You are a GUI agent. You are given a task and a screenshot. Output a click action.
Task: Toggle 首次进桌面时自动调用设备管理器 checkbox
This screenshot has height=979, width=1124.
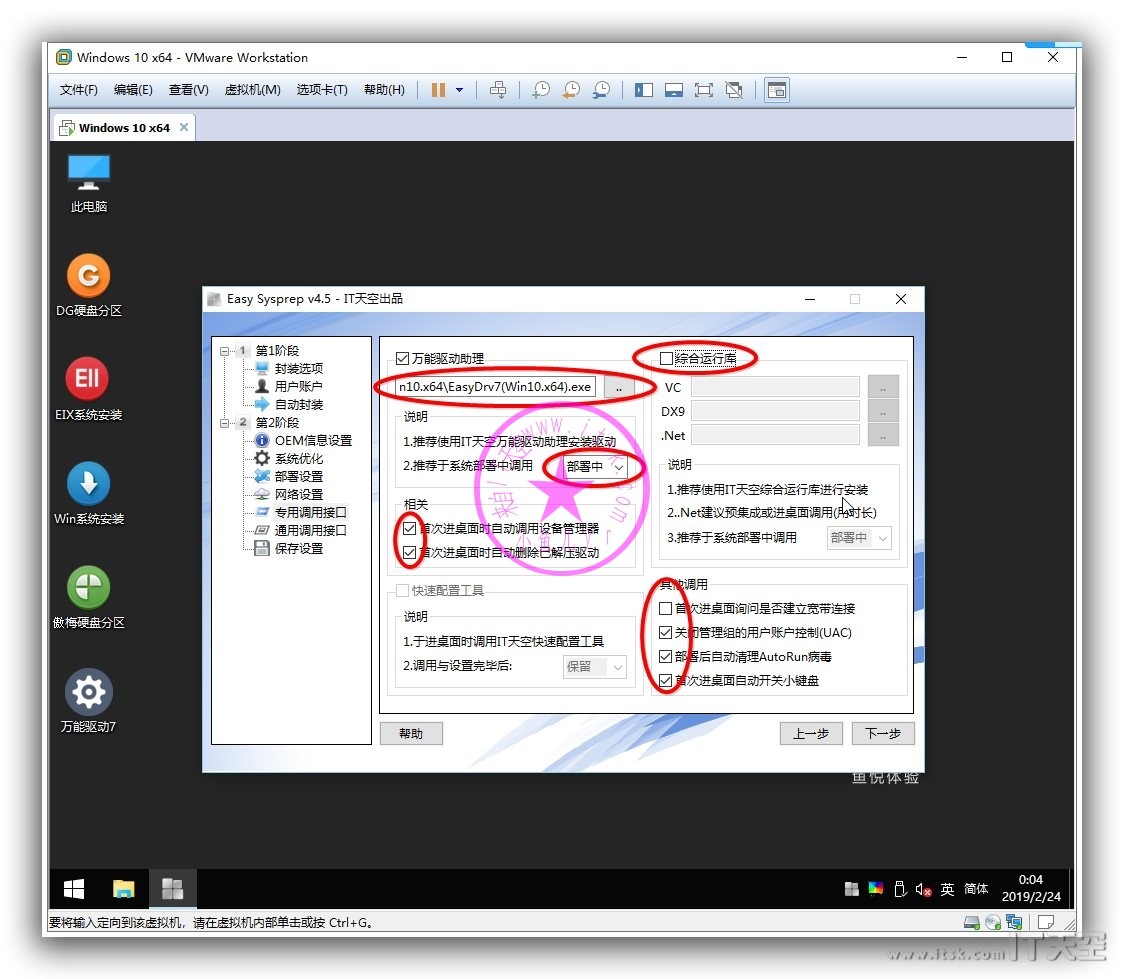pyautogui.click(x=410, y=528)
